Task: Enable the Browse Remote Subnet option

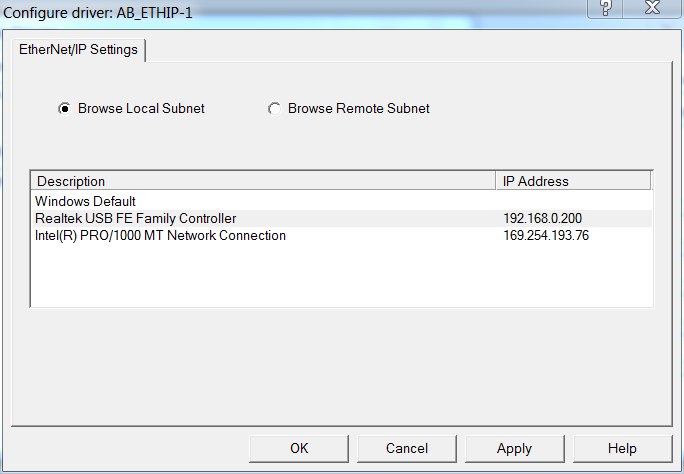Action: [275, 108]
